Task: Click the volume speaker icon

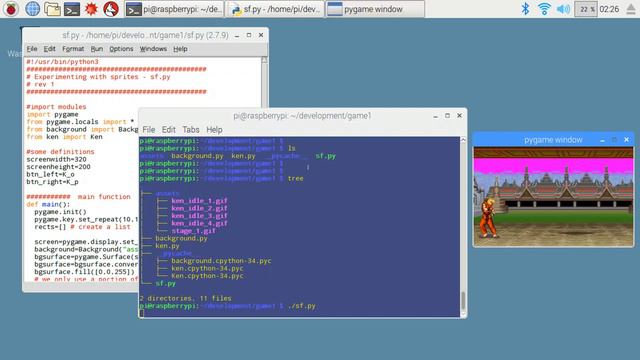Action: point(563,9)
